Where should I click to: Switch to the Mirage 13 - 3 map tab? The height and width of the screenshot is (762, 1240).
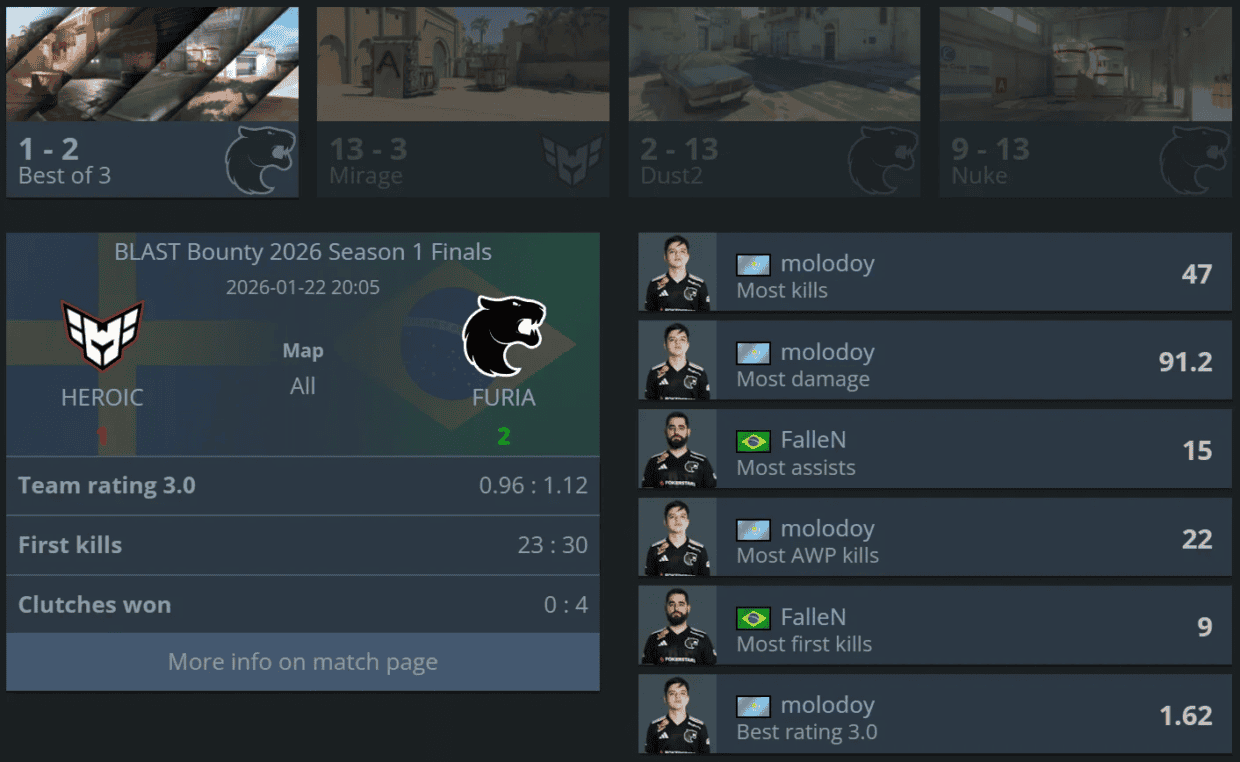[x=463, y=102]
